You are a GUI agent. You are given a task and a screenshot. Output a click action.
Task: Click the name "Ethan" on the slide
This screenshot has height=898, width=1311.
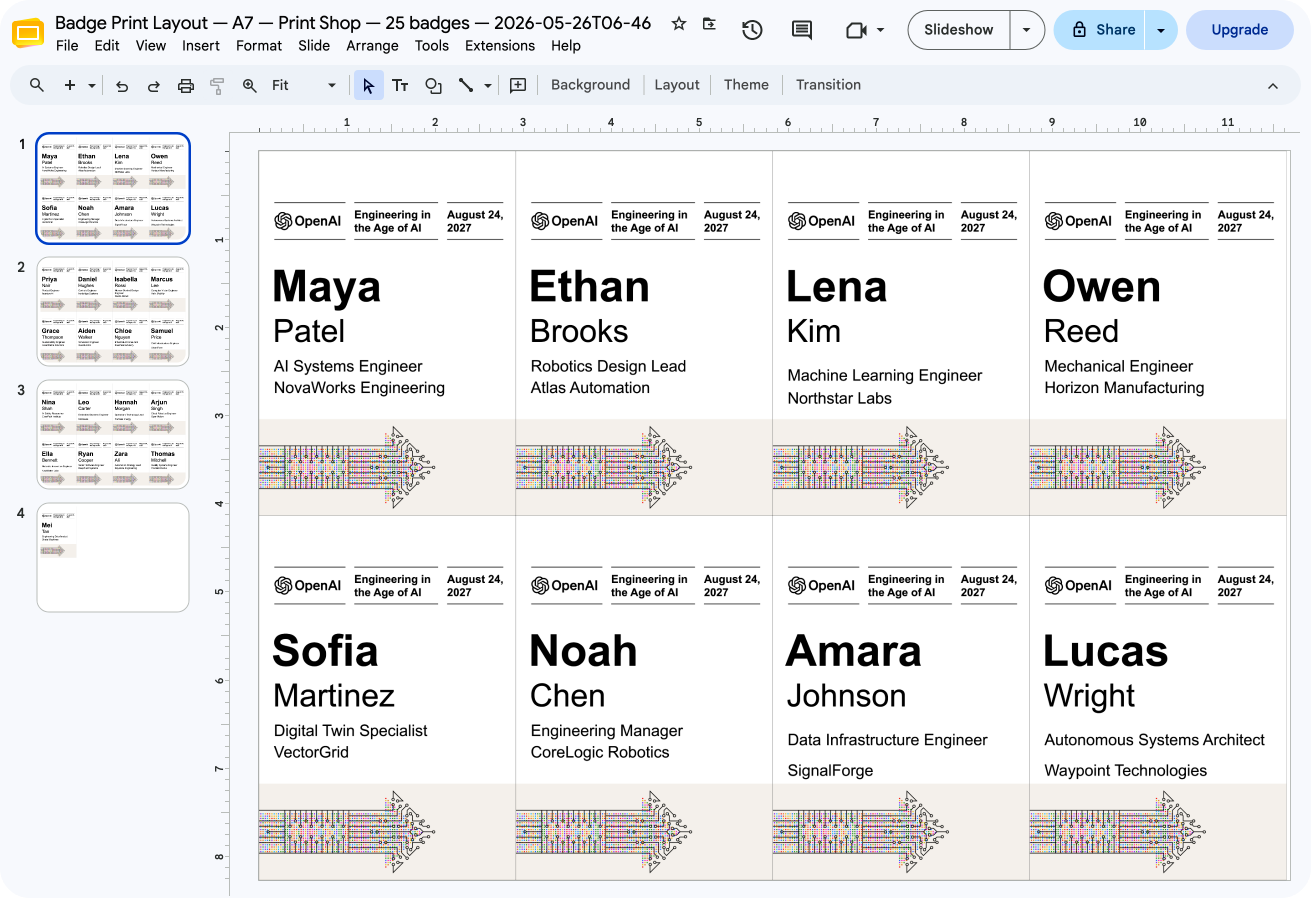pyautogui.click(x=590, y=287)
